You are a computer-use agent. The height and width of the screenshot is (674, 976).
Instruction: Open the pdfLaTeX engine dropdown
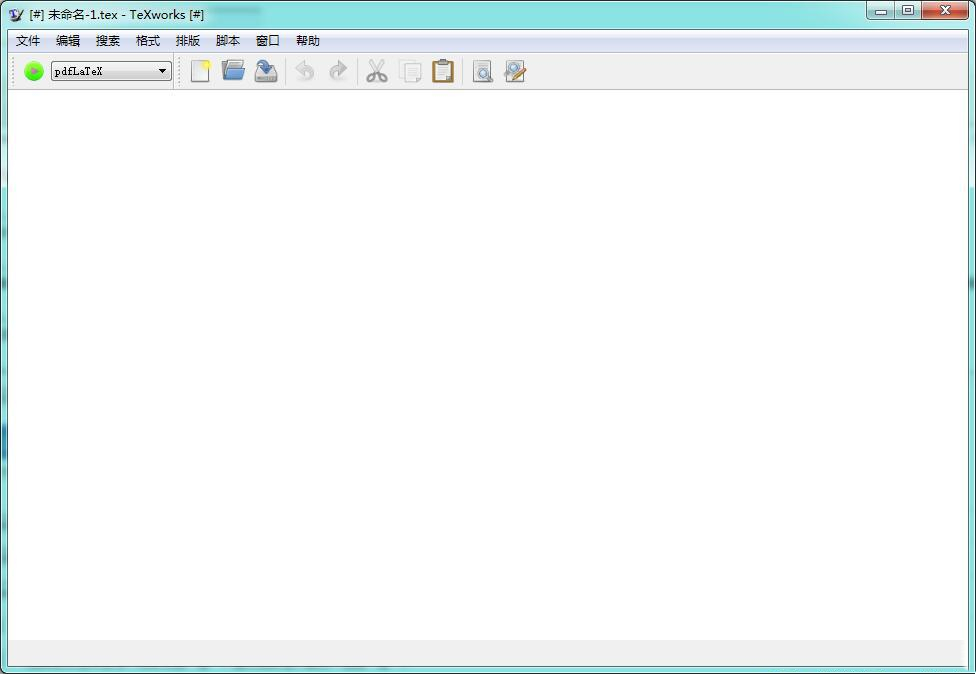161,71
